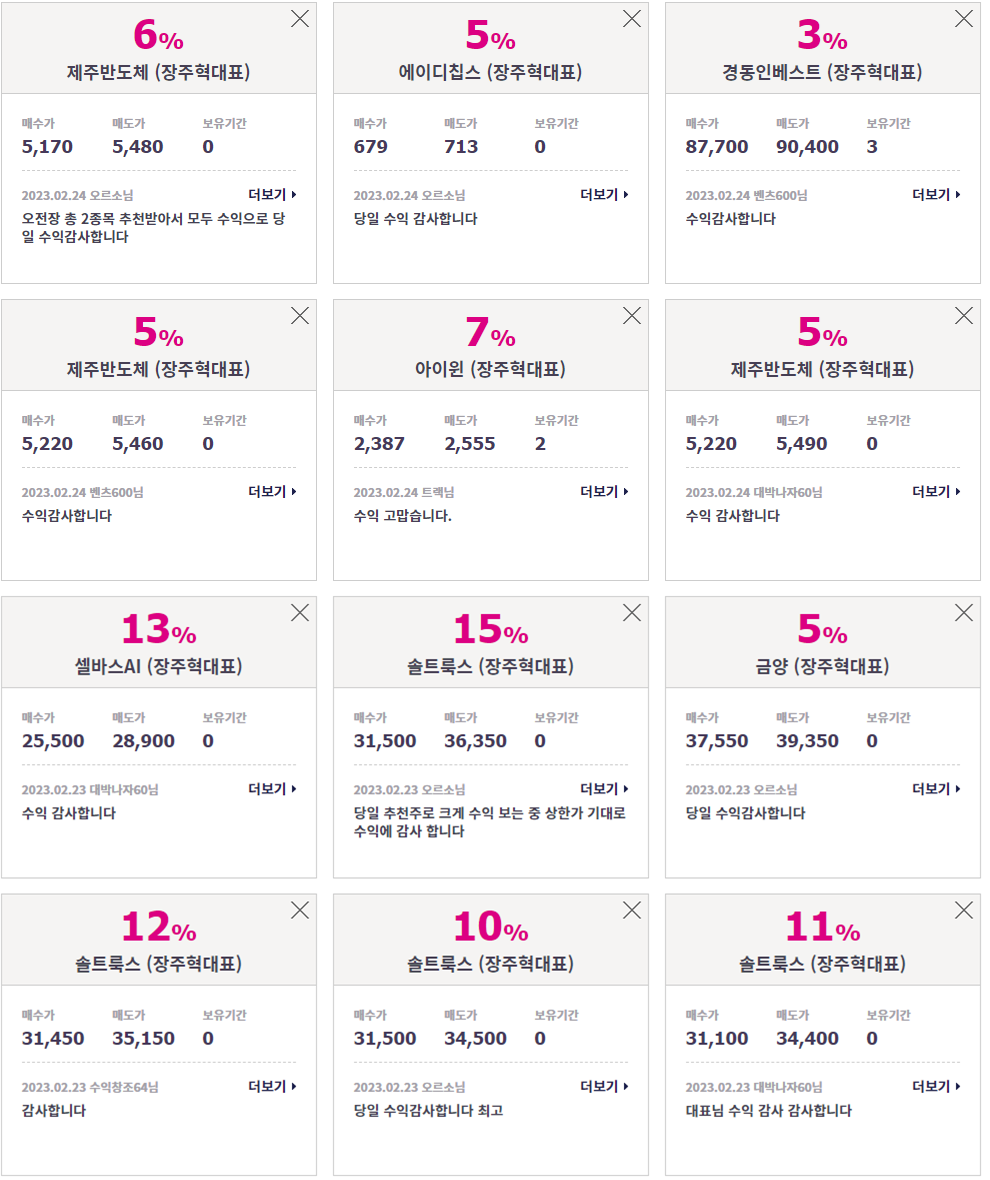The image size is (990, 1180).
Task: Open 더보기 on the 경동인베스트 review
Action: [x=936, y=195]
